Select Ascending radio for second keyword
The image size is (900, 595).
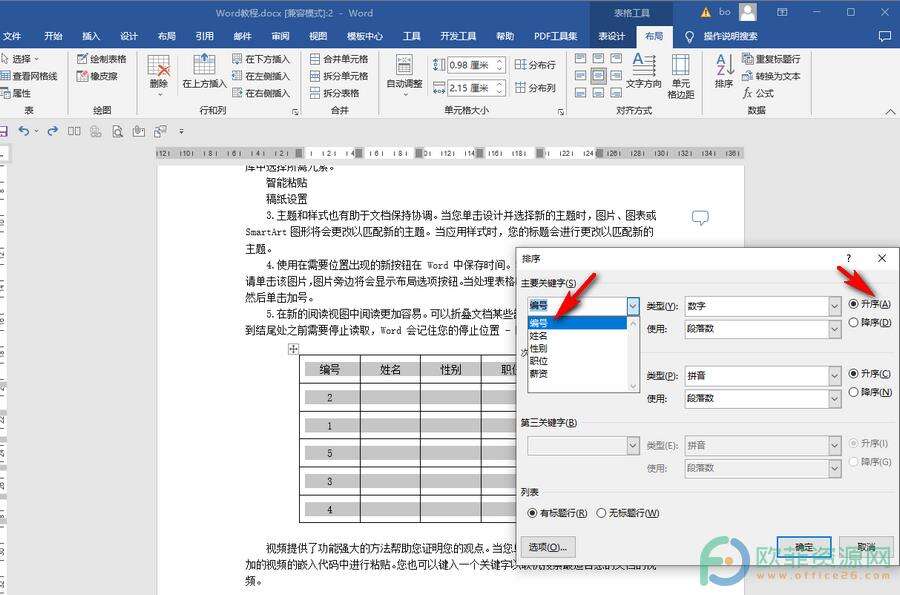click(854, 374)
